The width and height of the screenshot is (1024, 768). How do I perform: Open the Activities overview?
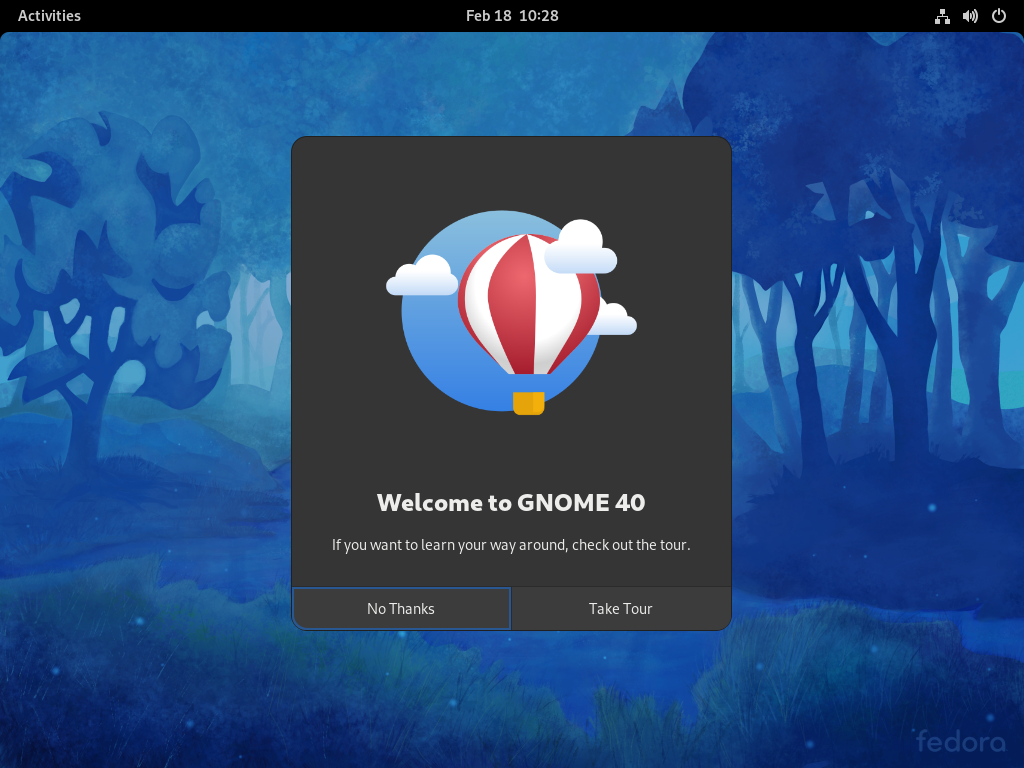(49, 16)
